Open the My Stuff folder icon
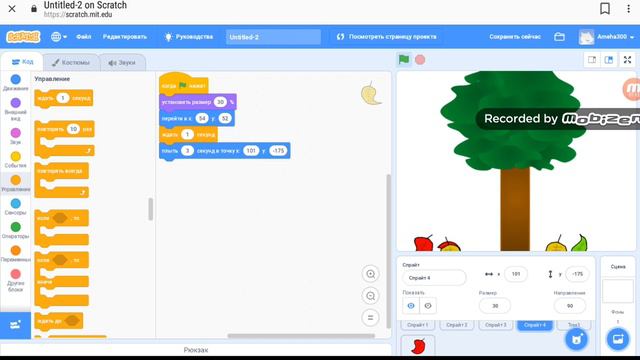This screenshot has height=360, width=640. pyautogui.click(x=560, y=37)
